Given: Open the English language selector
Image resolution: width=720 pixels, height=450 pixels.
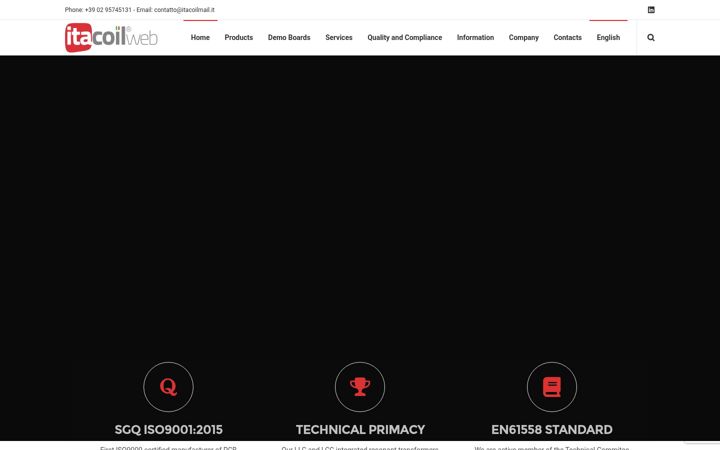Looking at the screenshot, I should 608,38.
